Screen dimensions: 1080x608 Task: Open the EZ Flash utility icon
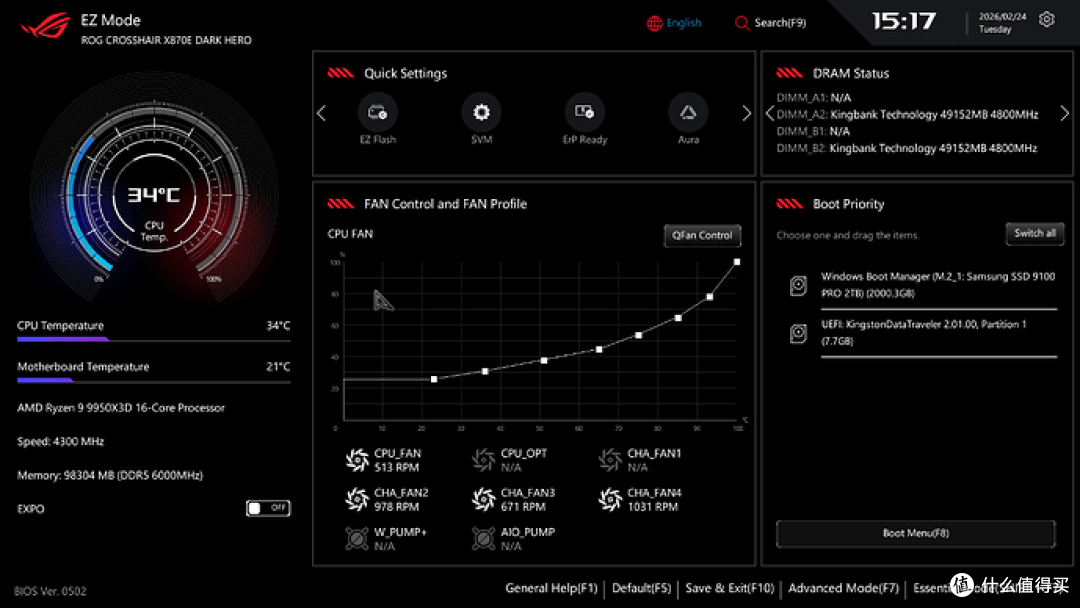click(x=377, y=112)
